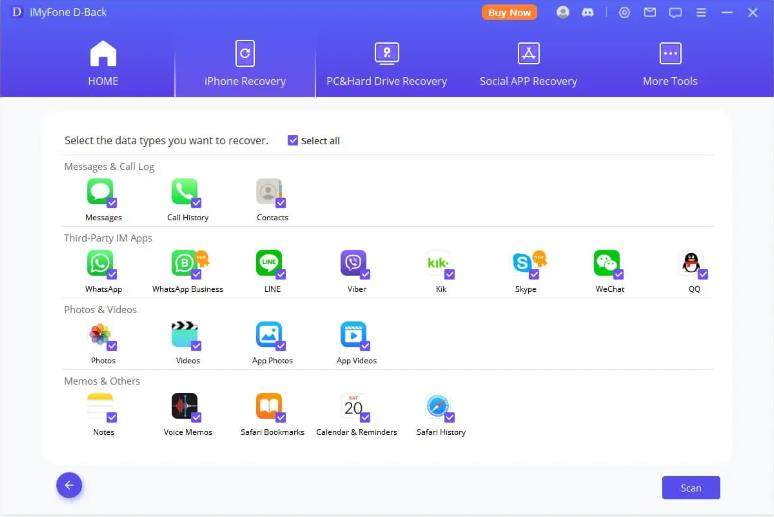Toggle the Select all checkbox
The height and width of the screenshot is (517, 774).
point(293,140)
